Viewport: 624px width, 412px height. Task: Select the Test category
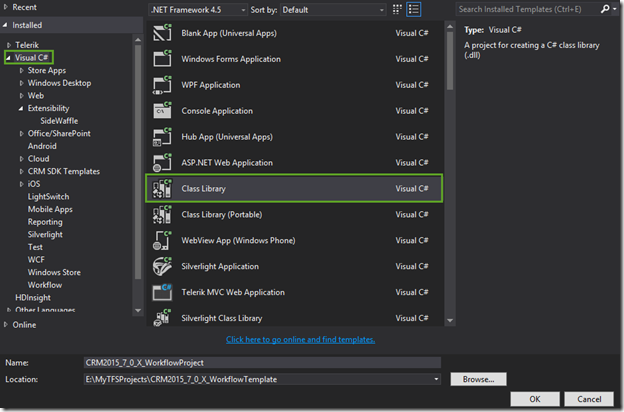[35, 247]
